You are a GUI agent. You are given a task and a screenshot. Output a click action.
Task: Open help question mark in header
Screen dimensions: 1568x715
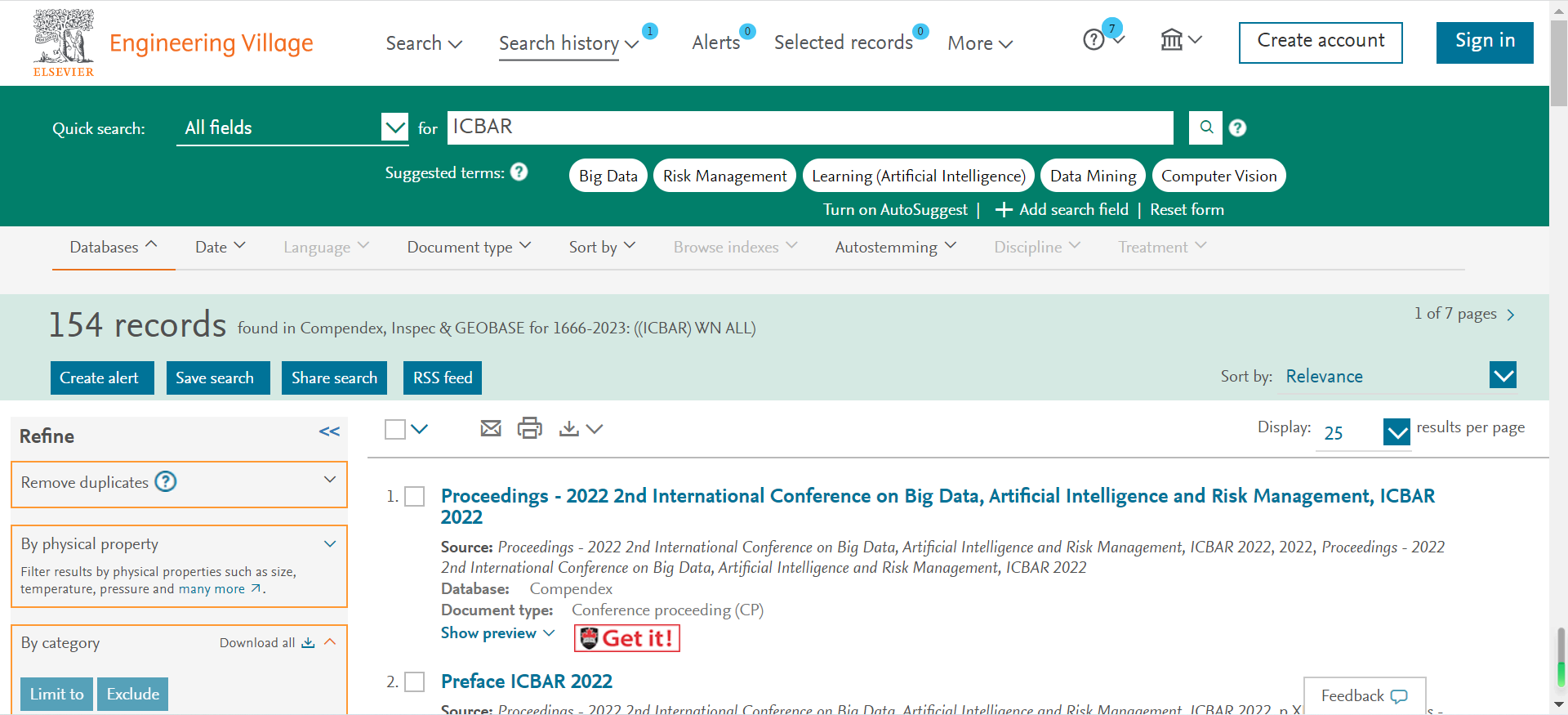(1094, 40)
